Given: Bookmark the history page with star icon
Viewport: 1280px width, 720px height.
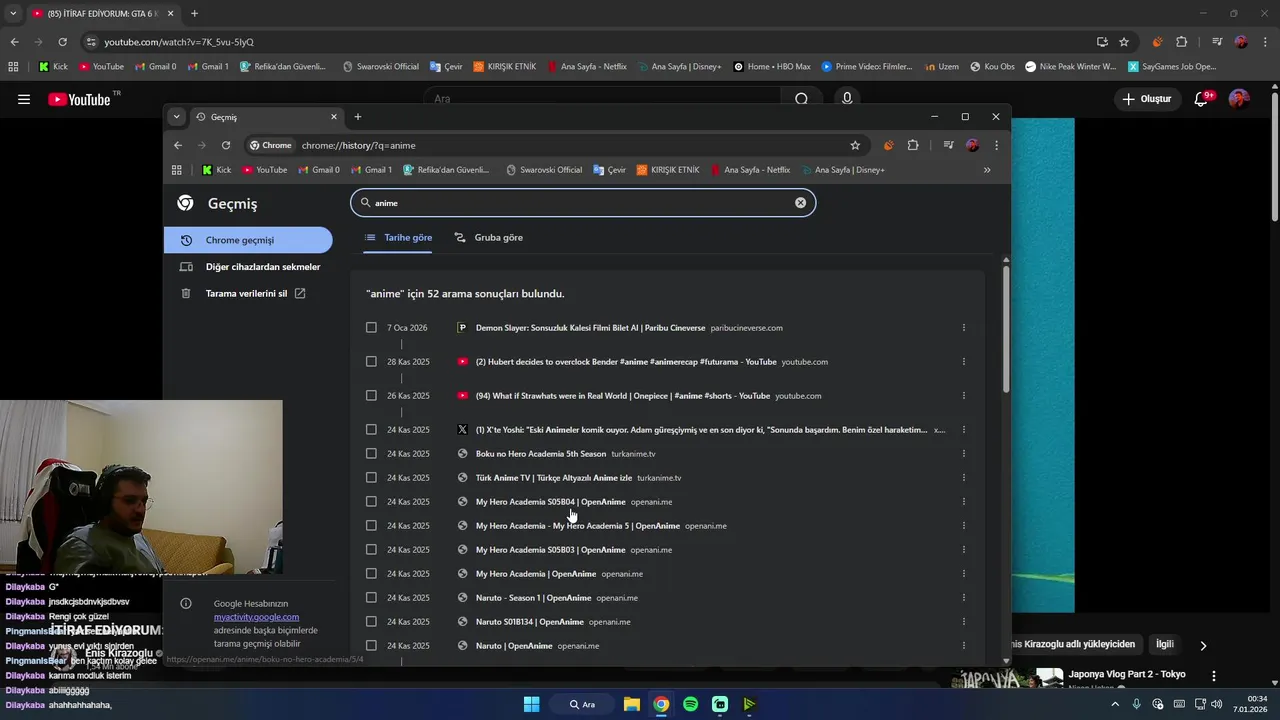Looking at the screenshot, I should click(855, 145).
